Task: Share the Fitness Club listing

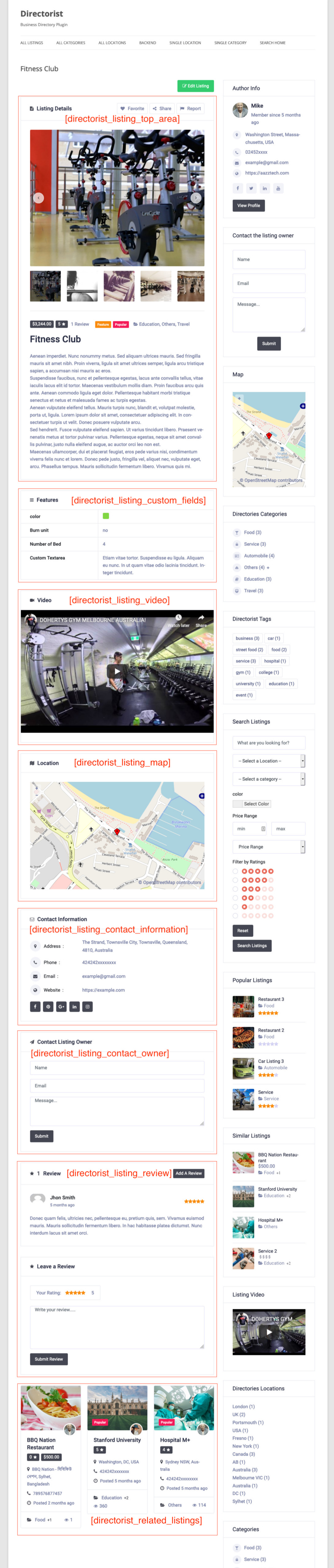Action: (162, 109)
